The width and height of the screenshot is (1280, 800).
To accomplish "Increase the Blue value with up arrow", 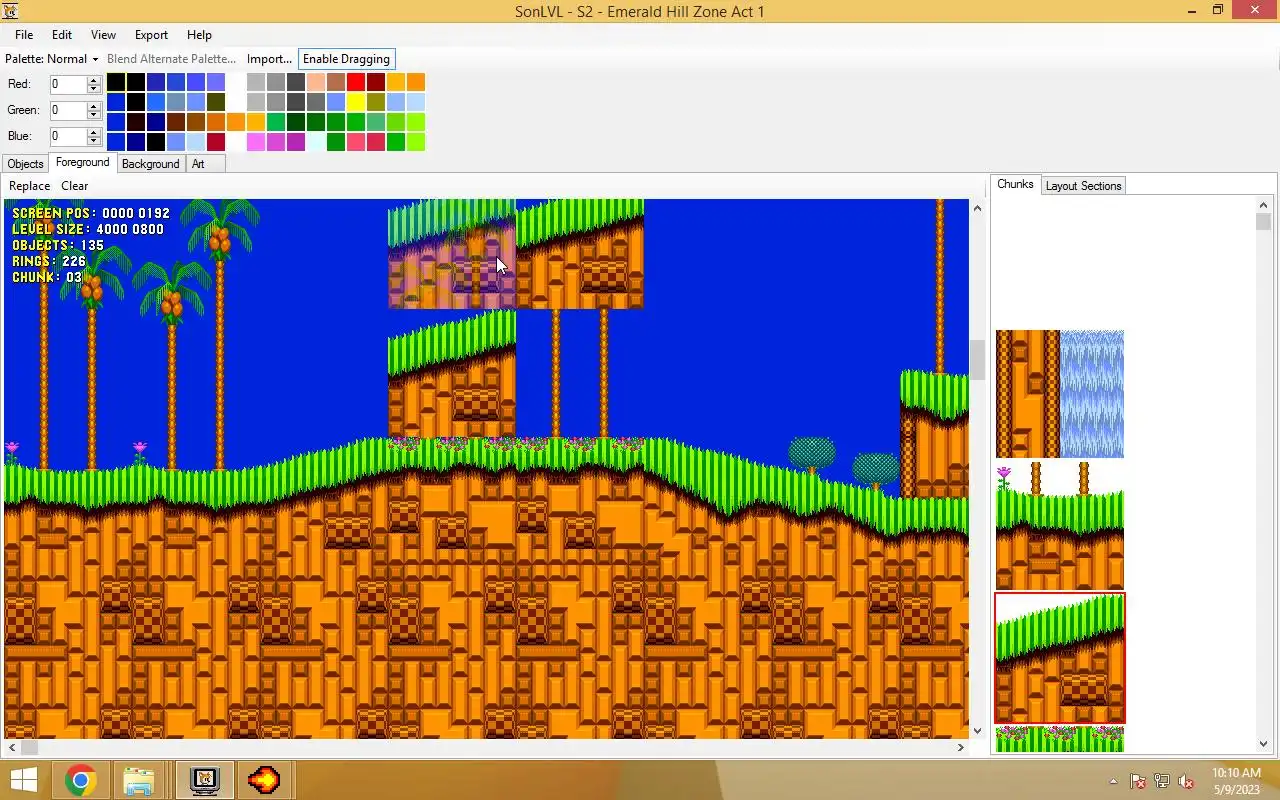I will coord(94,132).
